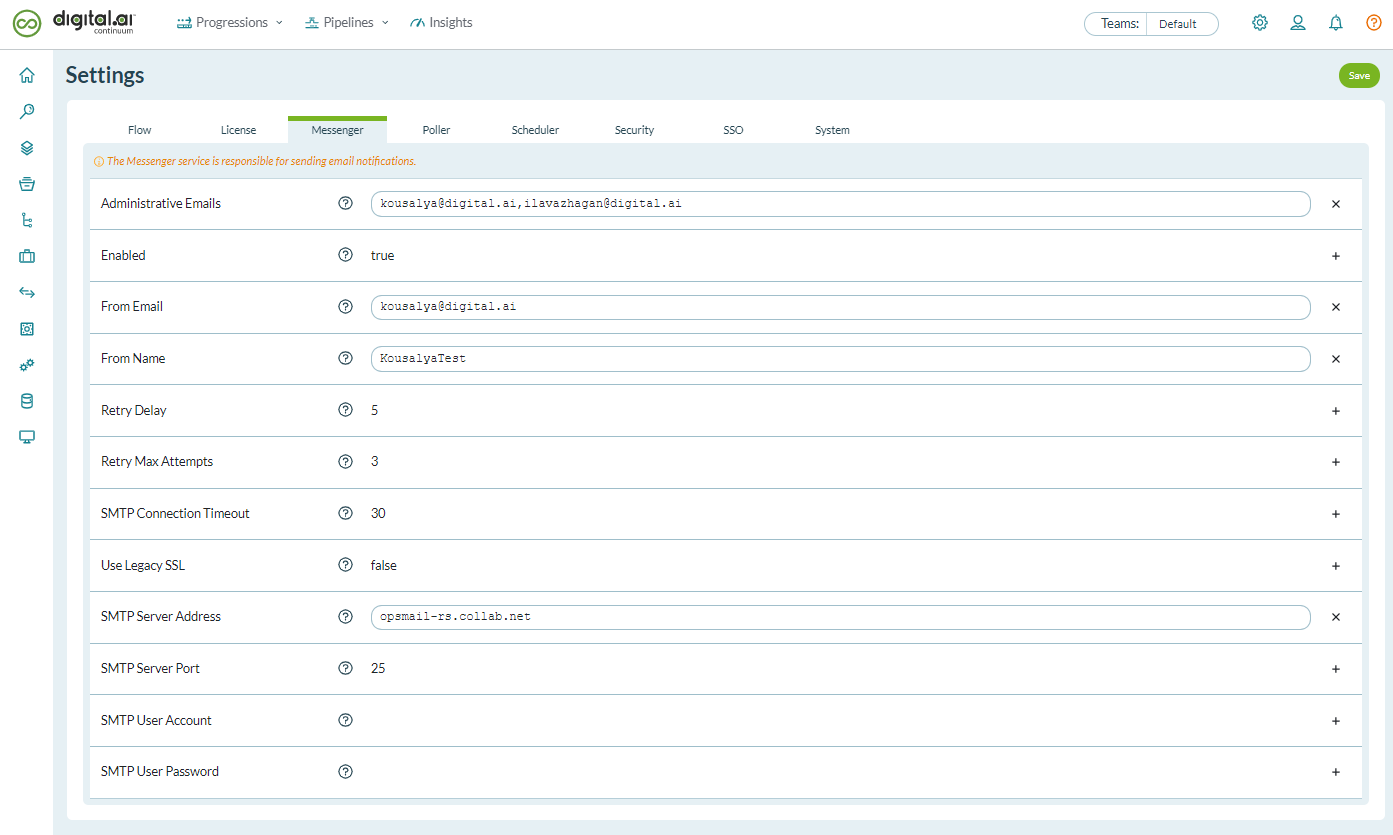Image resolution: width=1393 pixels, height=835 pixels.
Task: Open the Progressions dropdown menu
Action: click(230, 22)
